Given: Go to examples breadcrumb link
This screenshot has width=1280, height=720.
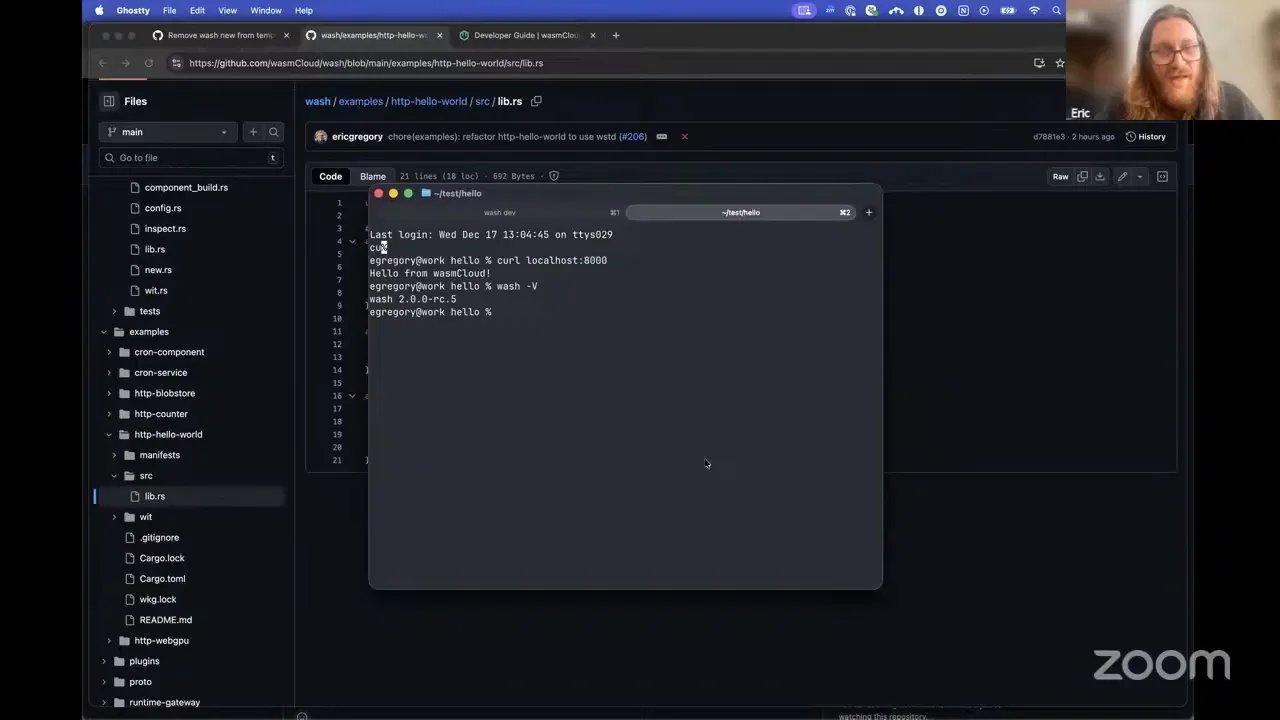Looking at the screenshot, I should [x=361, y=101].
